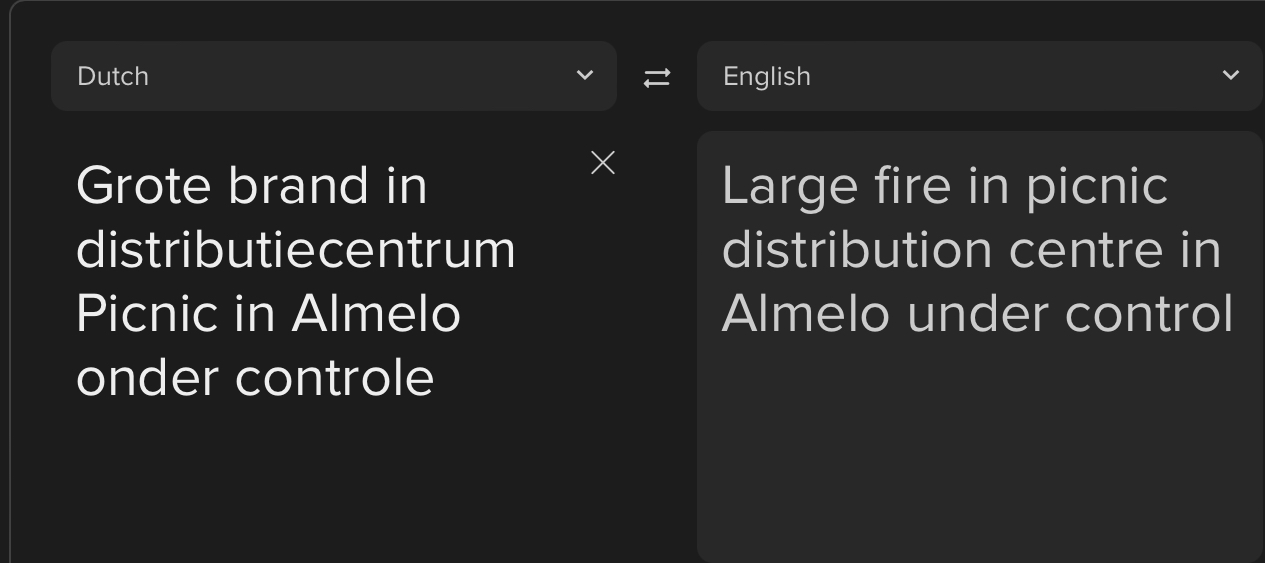Click the "English" language label
Viewport: 1265px width, 563px height.
coord(767,76)
